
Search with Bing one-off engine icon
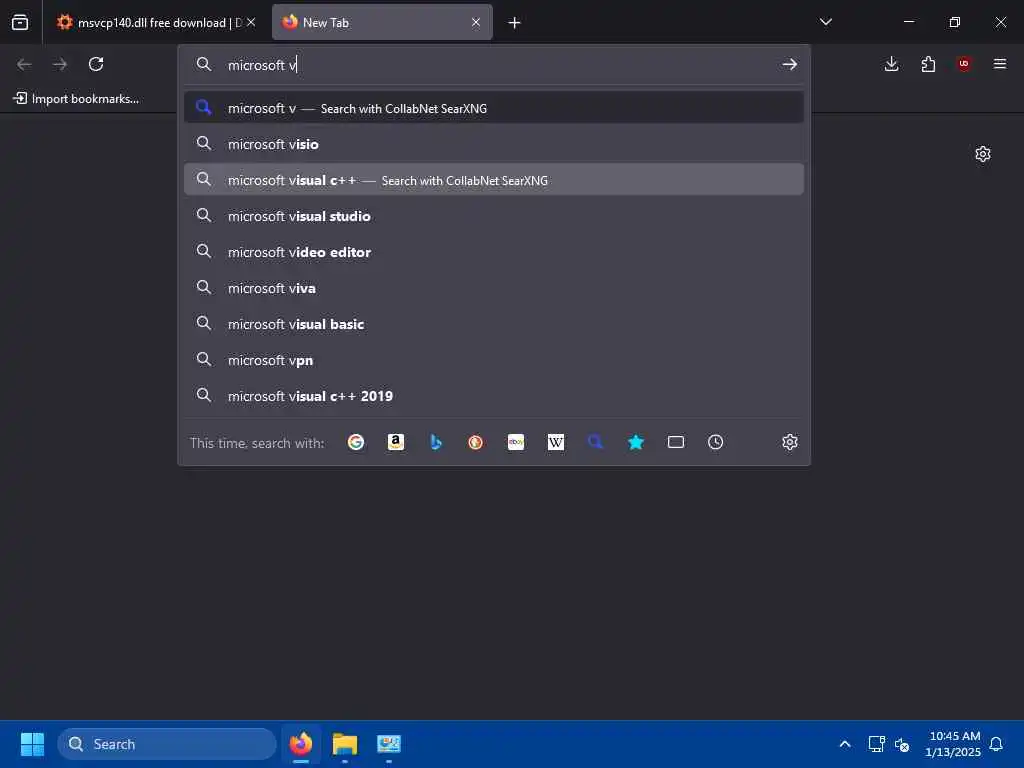436,442
